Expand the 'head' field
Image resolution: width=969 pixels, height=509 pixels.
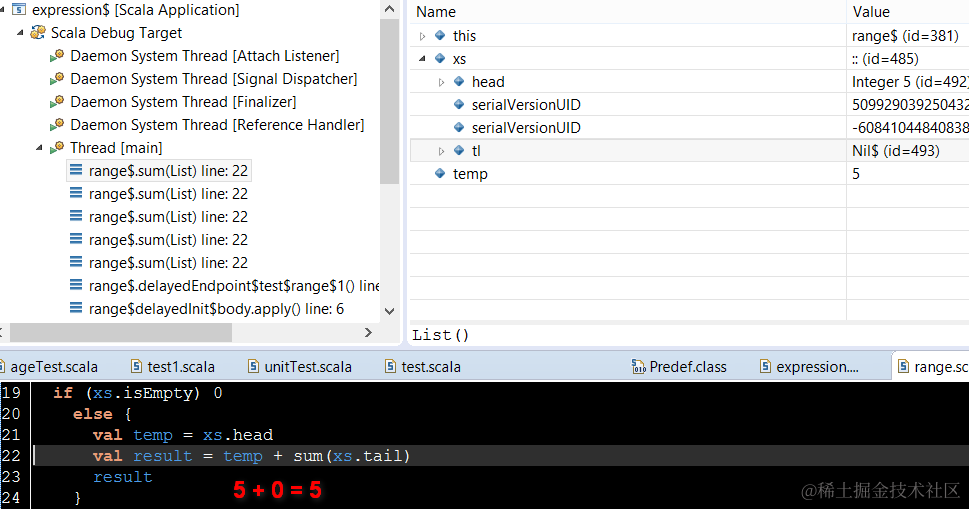[x=441, y=82]
